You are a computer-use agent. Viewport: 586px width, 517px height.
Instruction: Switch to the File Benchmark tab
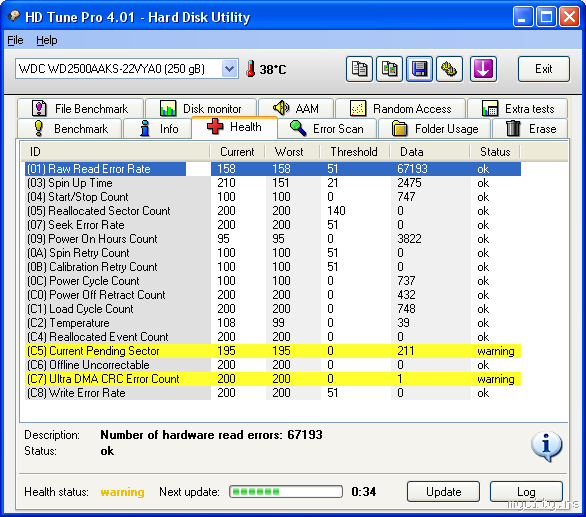click(80, 108)
